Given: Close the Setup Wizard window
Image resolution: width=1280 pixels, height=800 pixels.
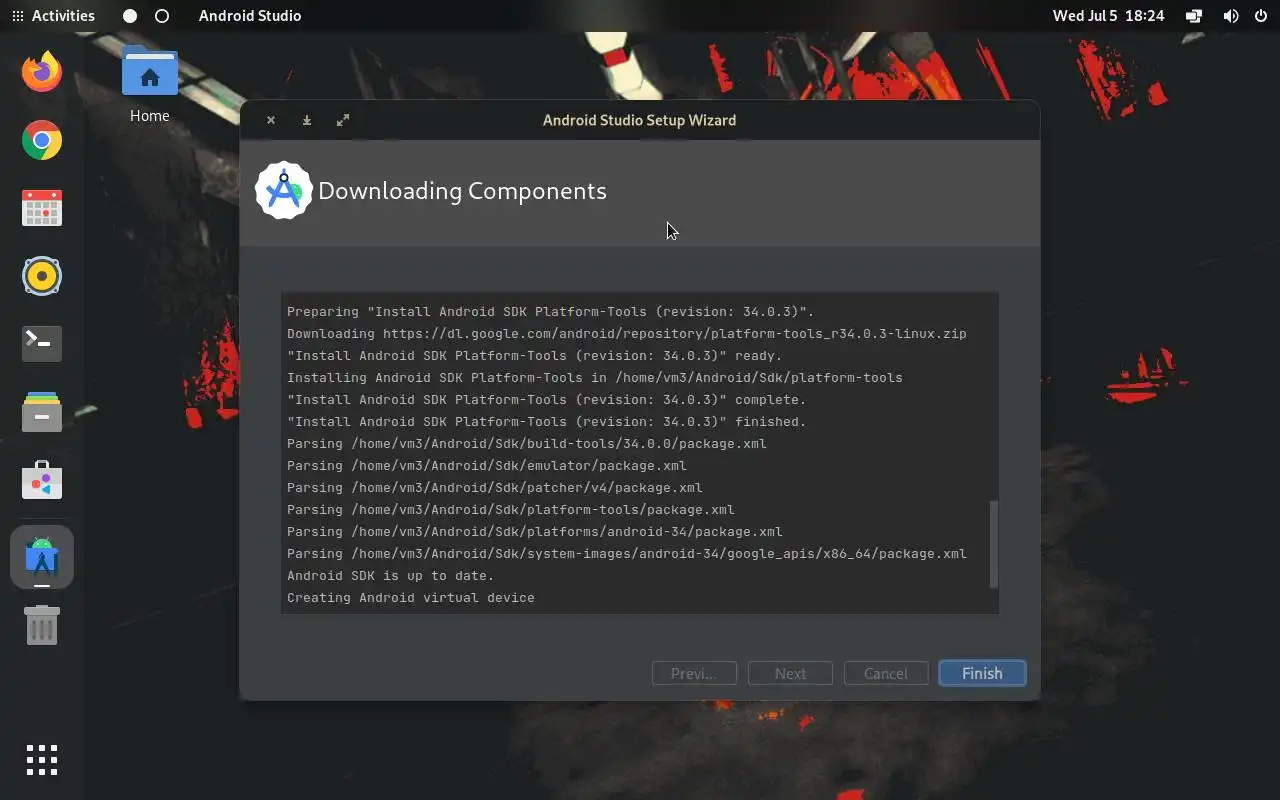Looking at the screenshot, I should [271, 120].
